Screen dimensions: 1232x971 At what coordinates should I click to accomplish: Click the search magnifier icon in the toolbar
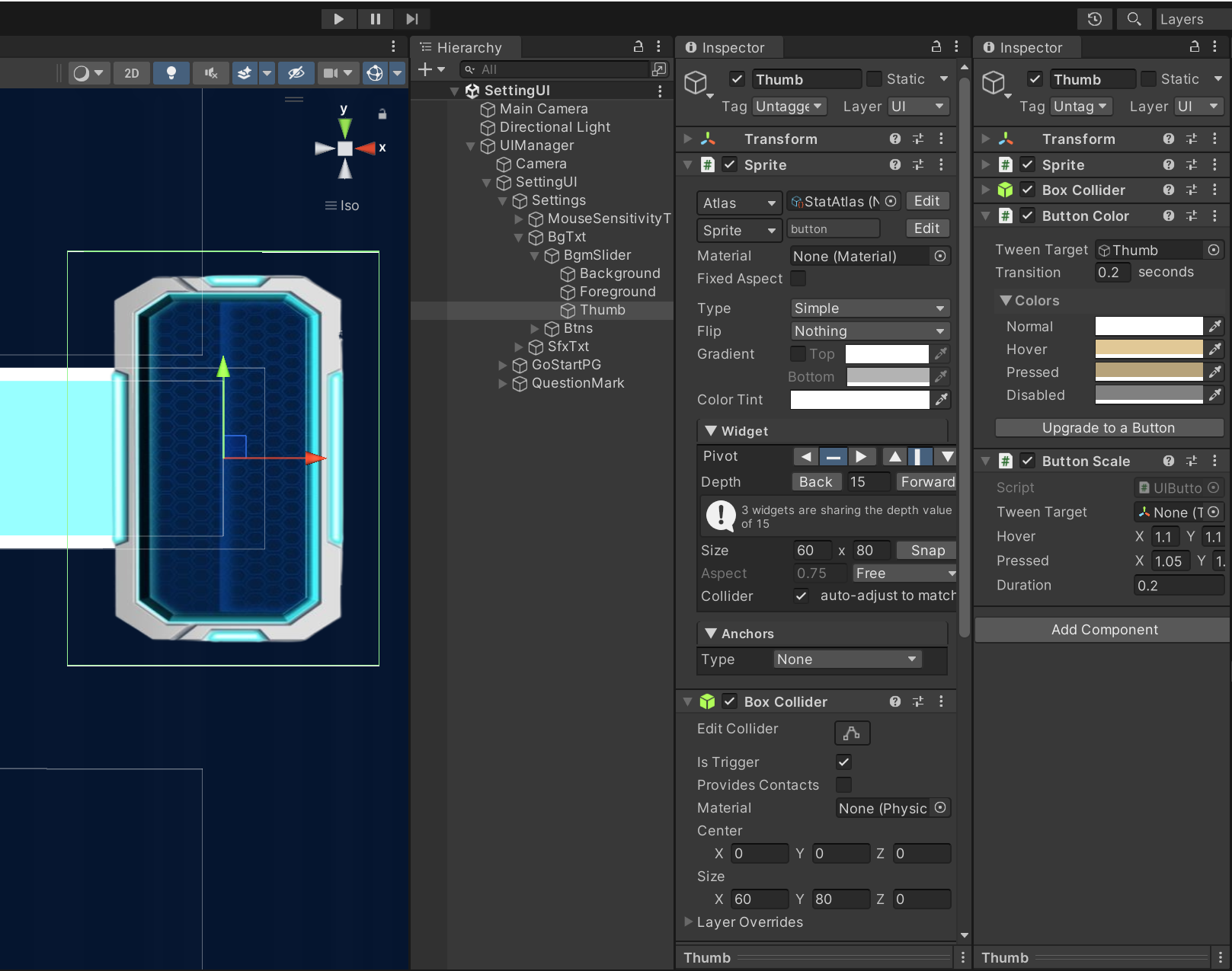(1134, 19)
